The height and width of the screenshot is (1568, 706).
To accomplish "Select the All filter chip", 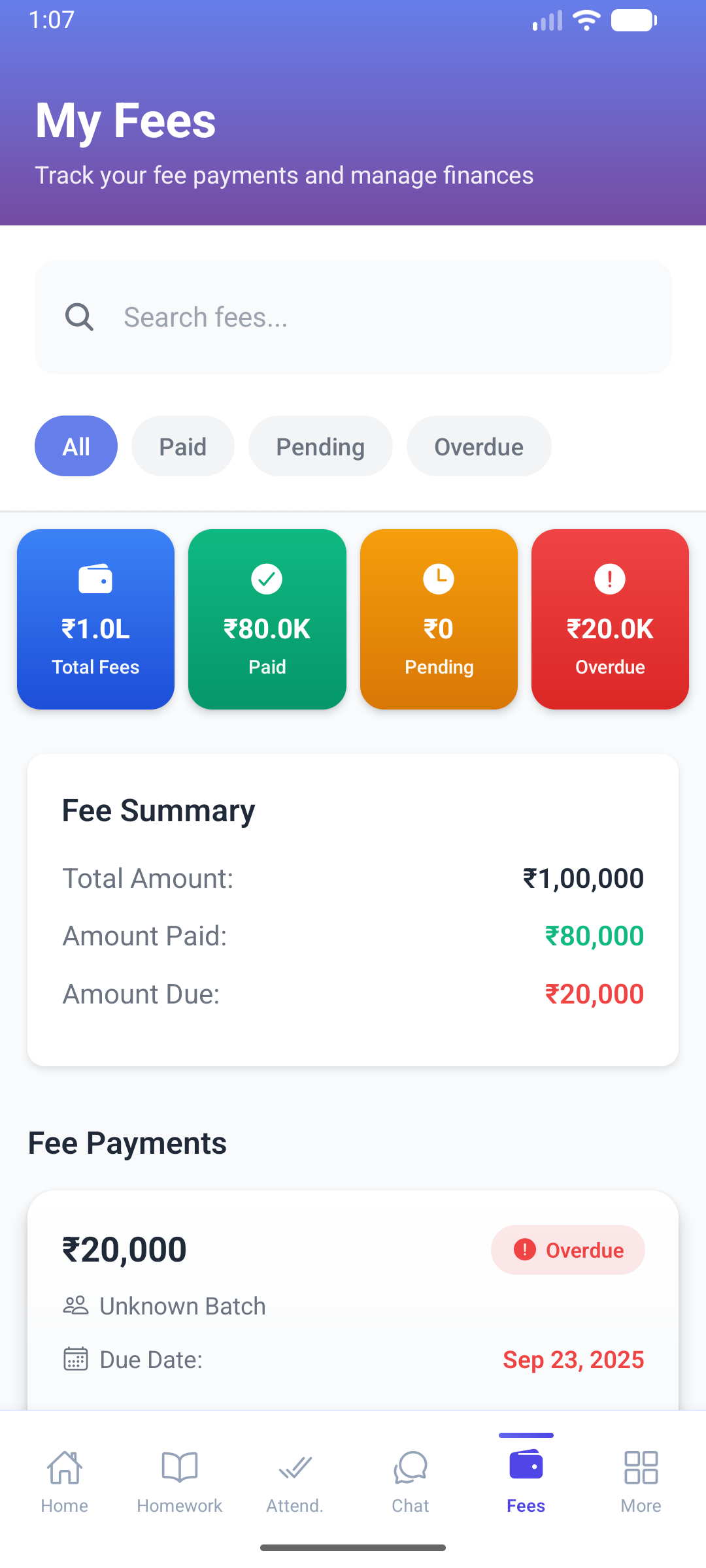I will [76, 446].
